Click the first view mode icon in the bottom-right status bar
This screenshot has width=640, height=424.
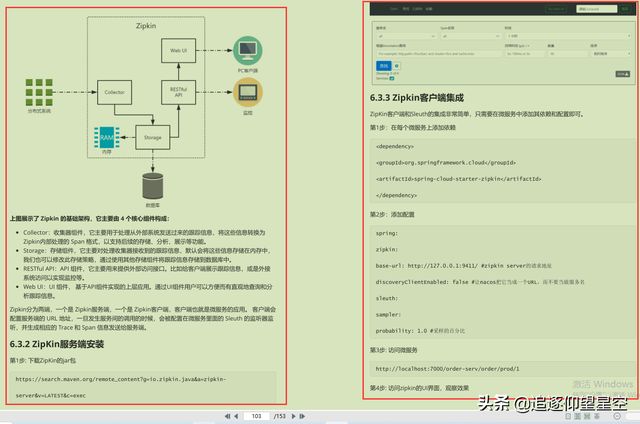(x=568, y=416)
